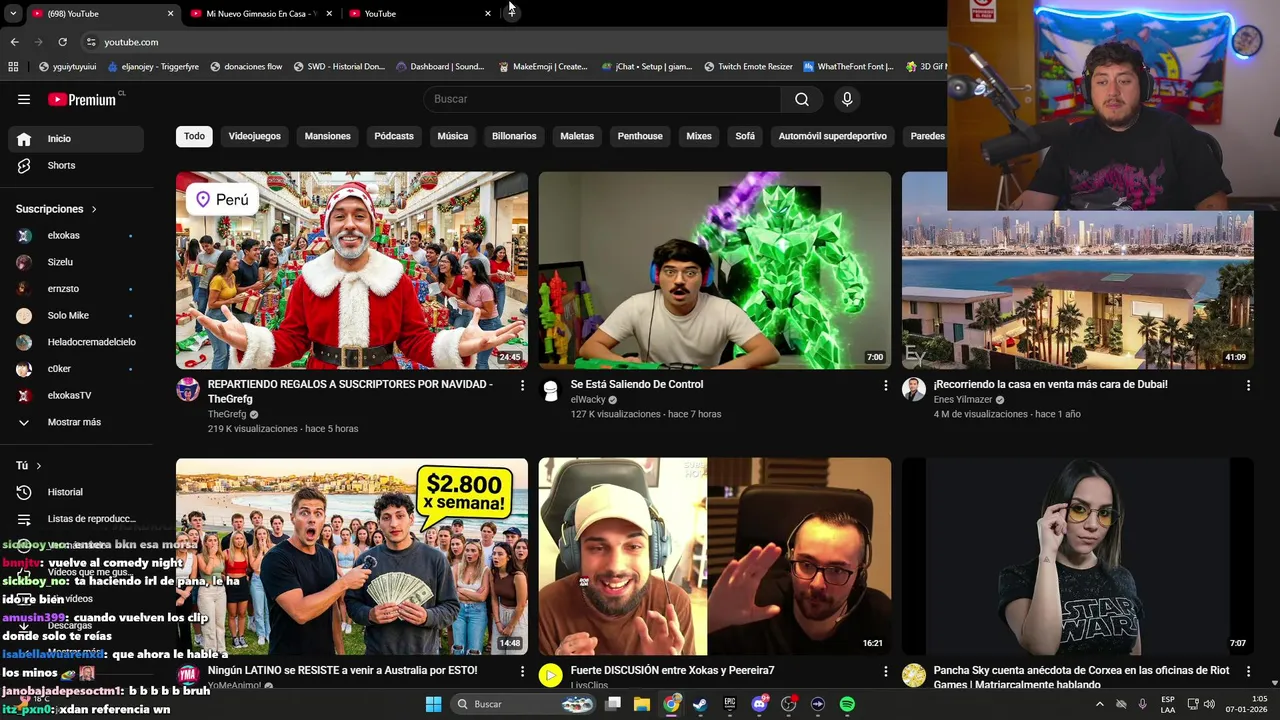Open the Xokas and Peereira7 discussion thumbnail
1280x720 pixels.
coord(715,556)
